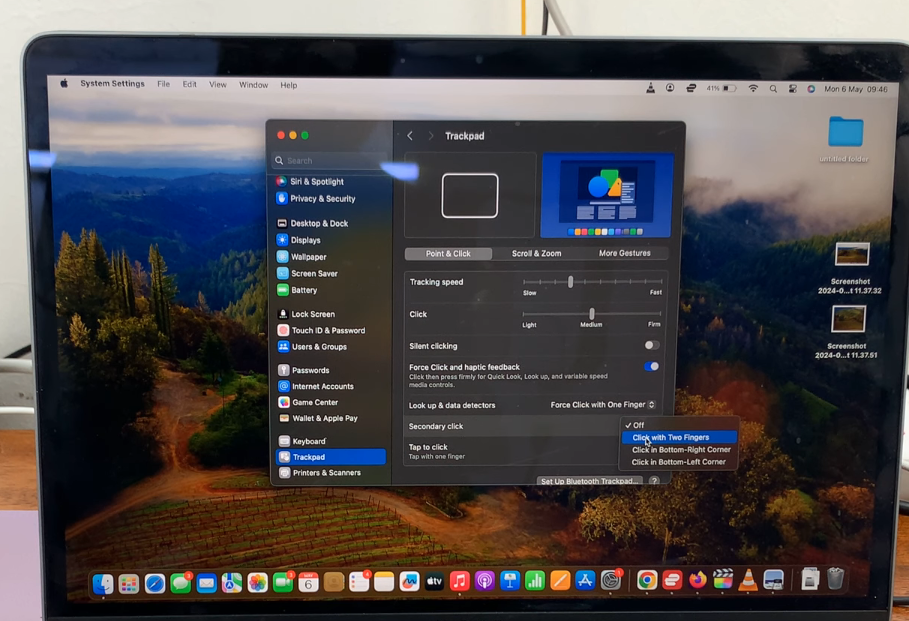Screen dimensions: 909x621
Task: Launch Safari from the Dock
Action: pyautogui.click(x=155, y=583)
